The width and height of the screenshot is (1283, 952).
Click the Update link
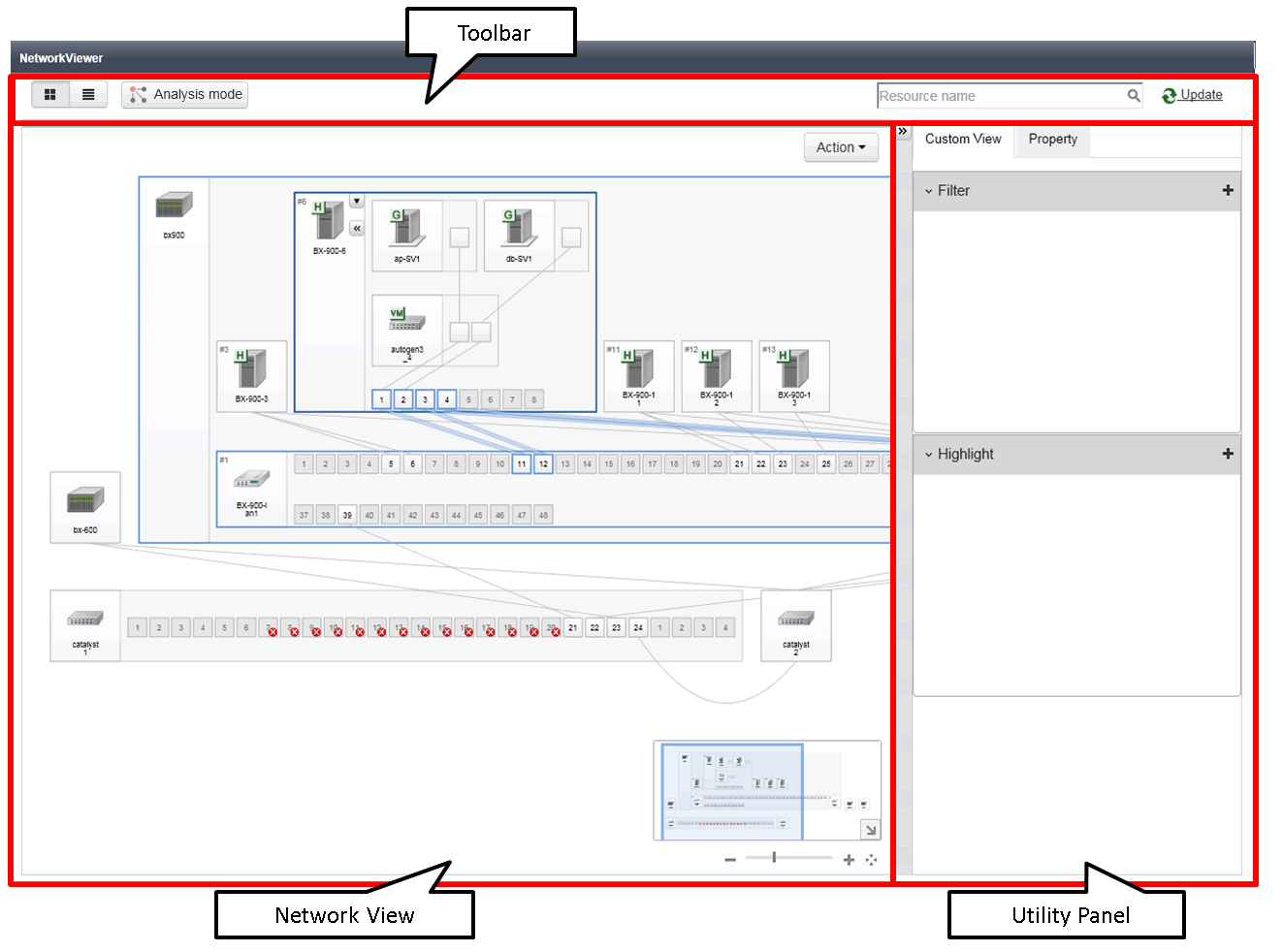(x=1201, y=95)
